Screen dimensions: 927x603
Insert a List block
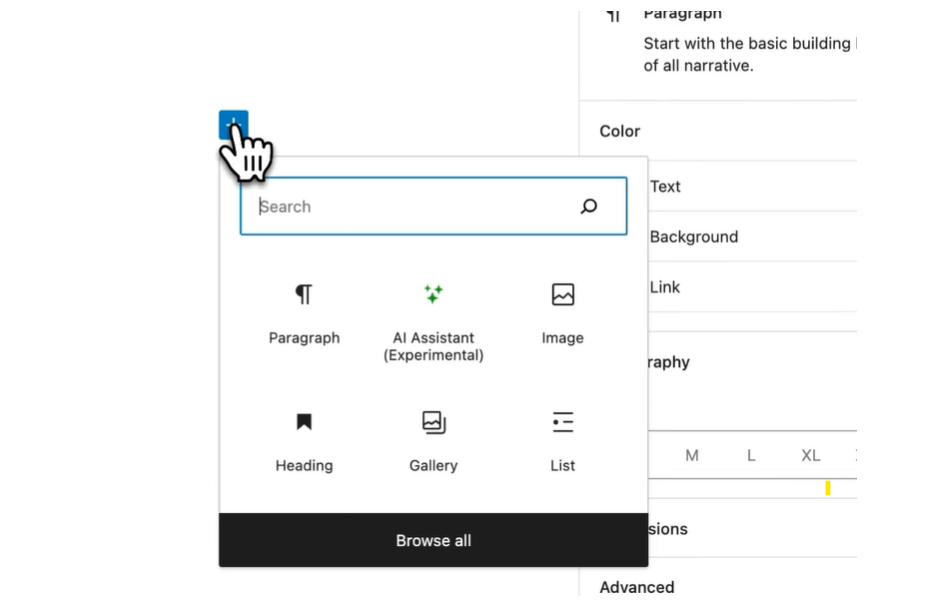tap(562, 440)
